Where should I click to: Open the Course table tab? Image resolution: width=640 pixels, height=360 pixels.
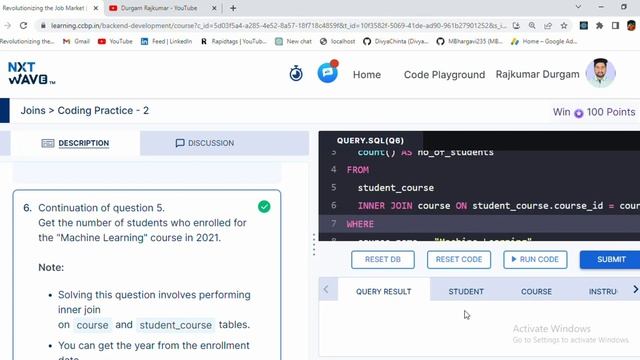tap(536, 291)
